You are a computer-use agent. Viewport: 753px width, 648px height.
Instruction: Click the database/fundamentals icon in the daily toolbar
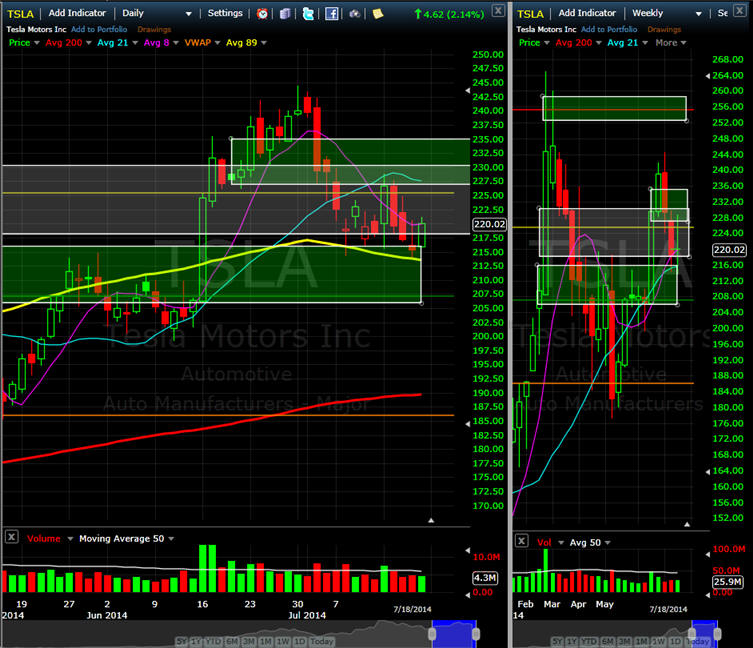tap(285, 13)
